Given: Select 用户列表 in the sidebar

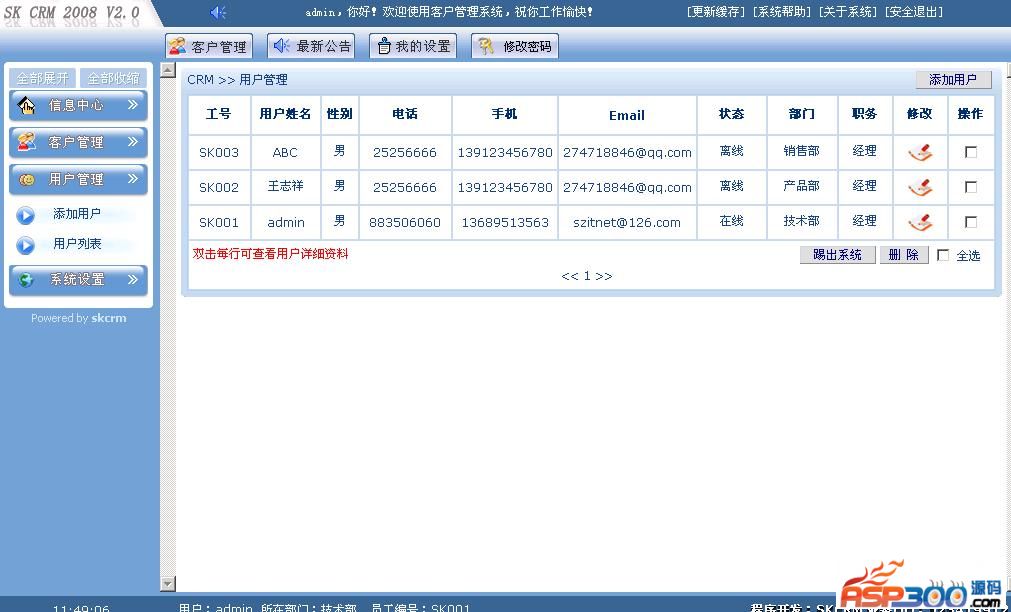Looking at the screenshot, I should (77, 244).
